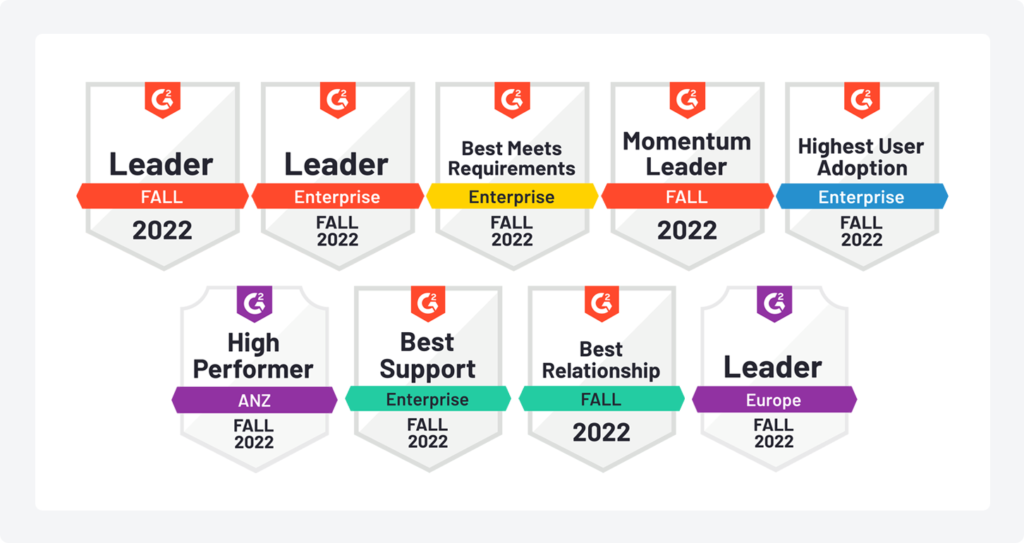Click the blue Enterprise ribbon
This screenshot has width=1024, height=543.
click(862, 197)
